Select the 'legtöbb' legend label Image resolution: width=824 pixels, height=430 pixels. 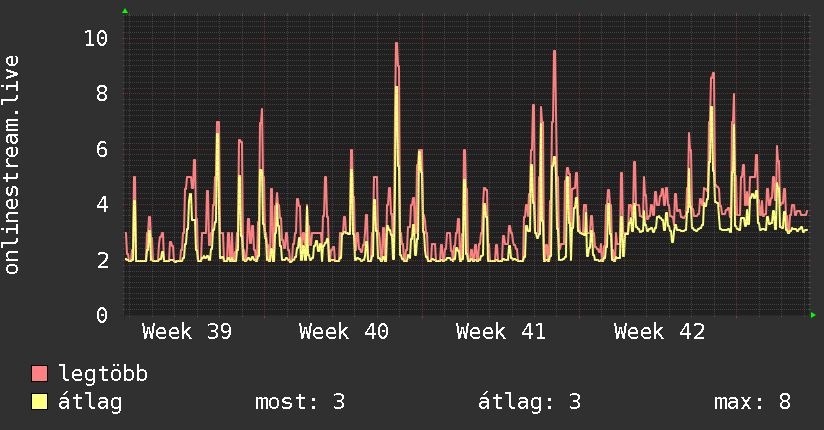coord(103,374)
